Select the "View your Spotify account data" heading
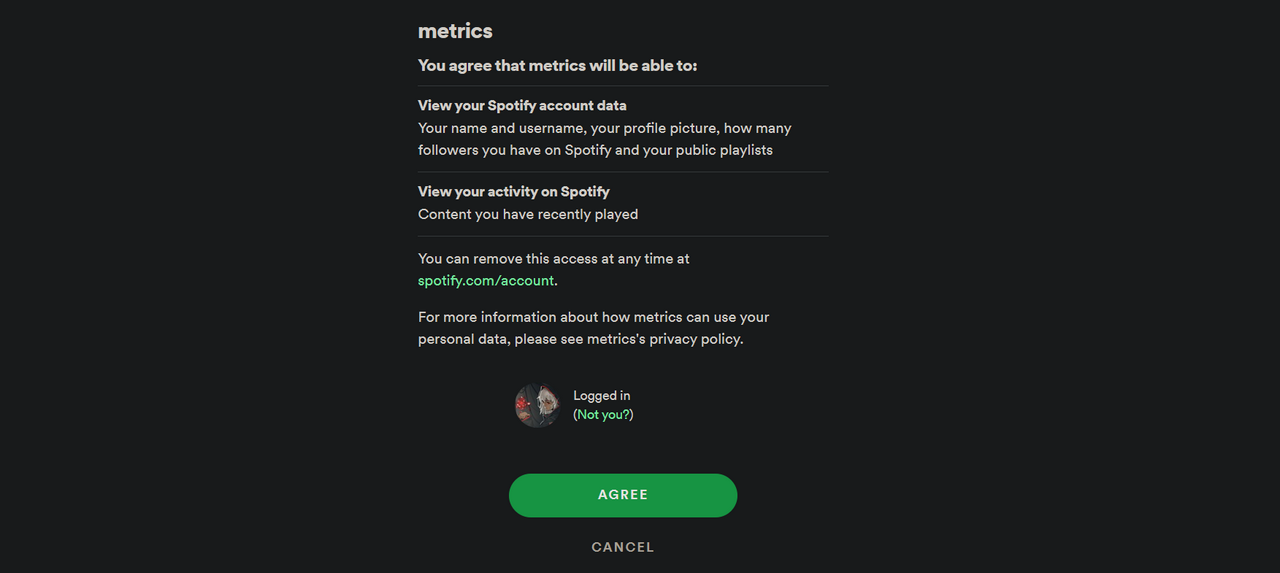The image size is (1280, 573). point(522,106)
